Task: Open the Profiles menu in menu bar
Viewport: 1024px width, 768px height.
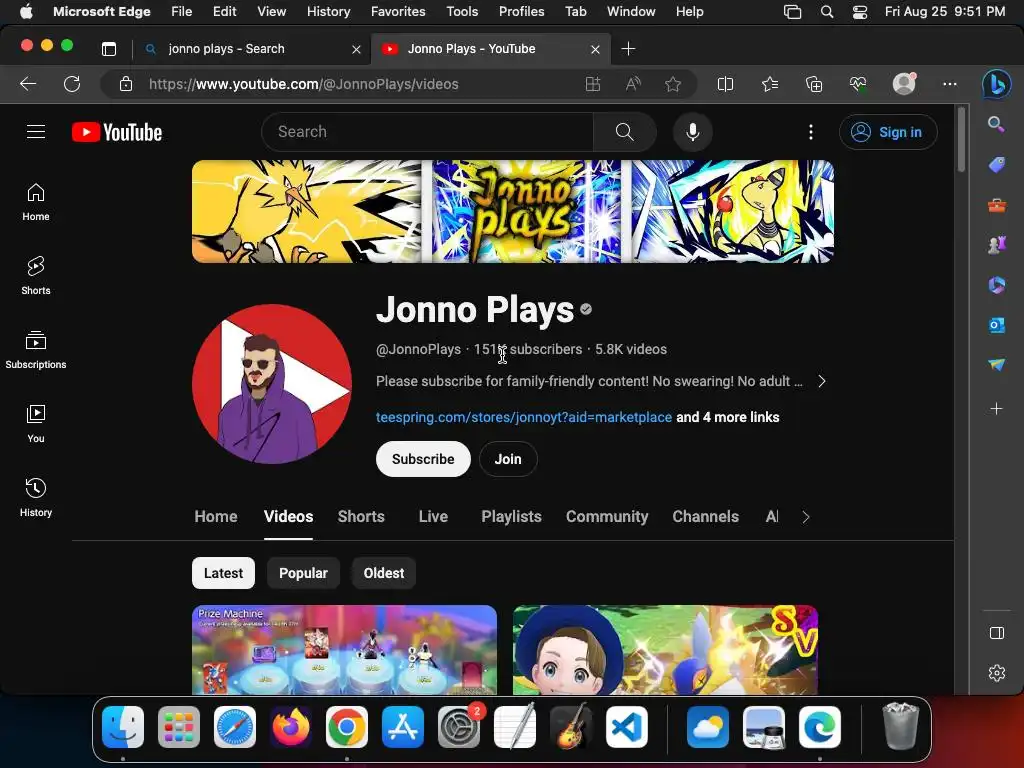Action: pos(521,12)
